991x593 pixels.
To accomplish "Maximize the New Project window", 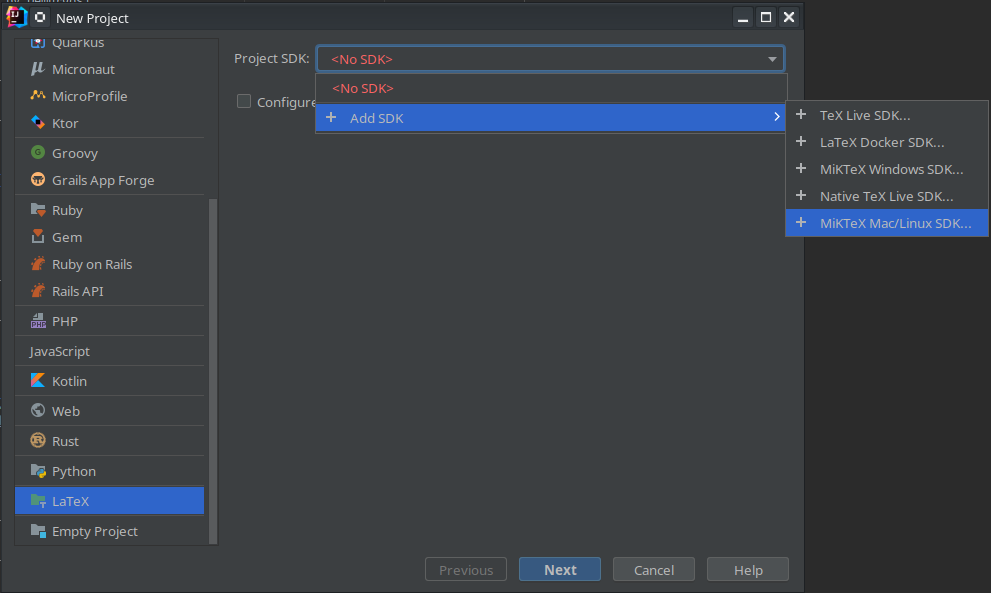I will (766, 17).
